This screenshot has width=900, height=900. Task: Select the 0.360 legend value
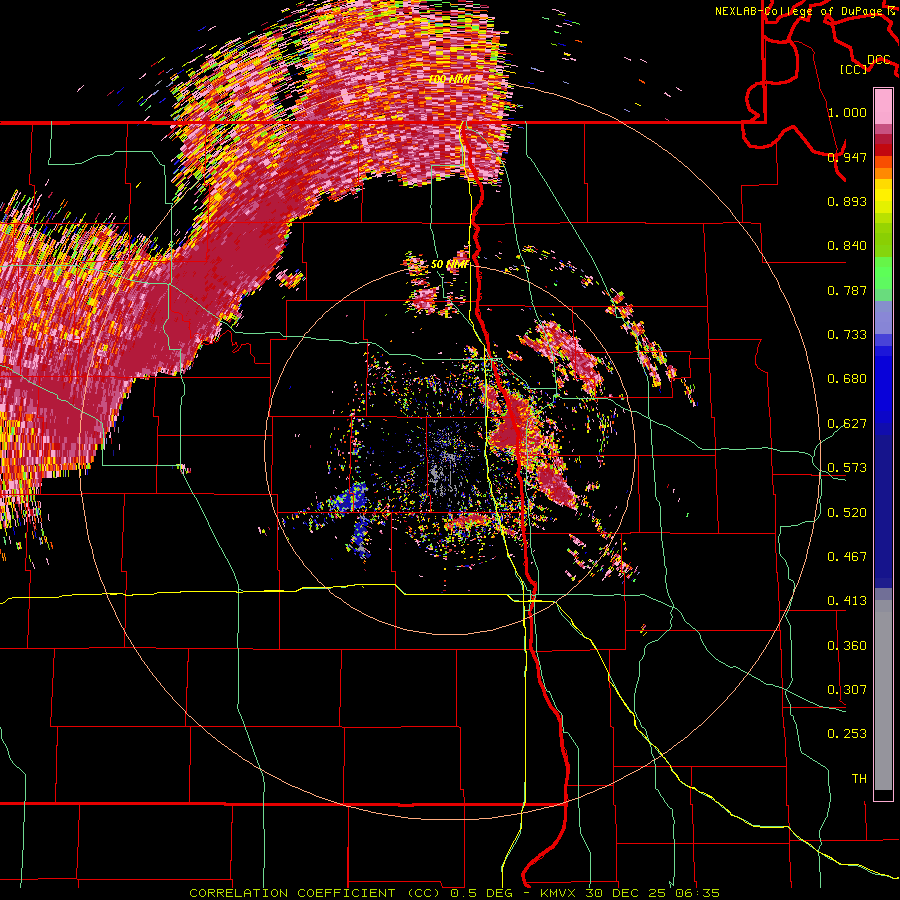click(847, 646)
